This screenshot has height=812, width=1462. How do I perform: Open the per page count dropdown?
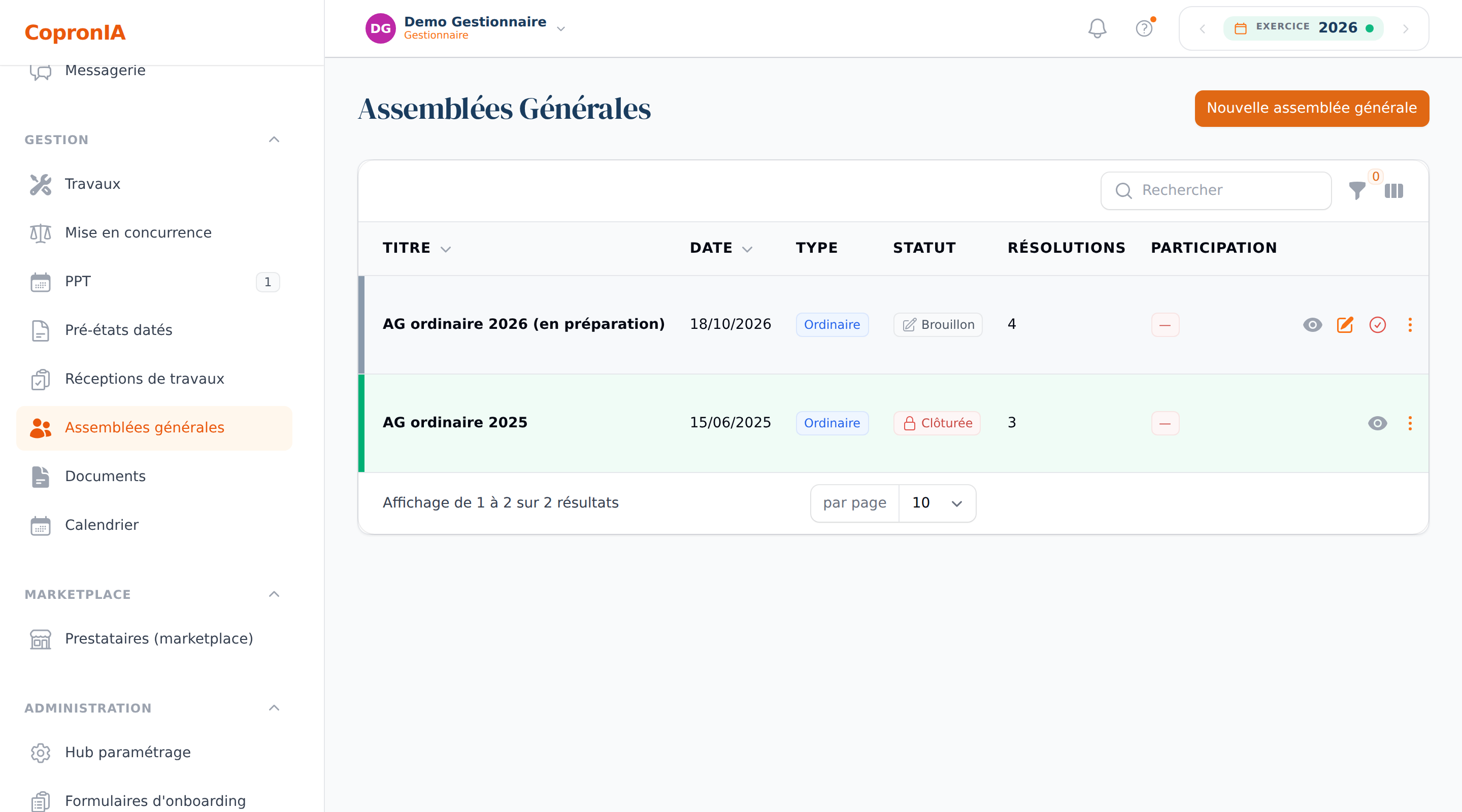(x=937, y=503)
